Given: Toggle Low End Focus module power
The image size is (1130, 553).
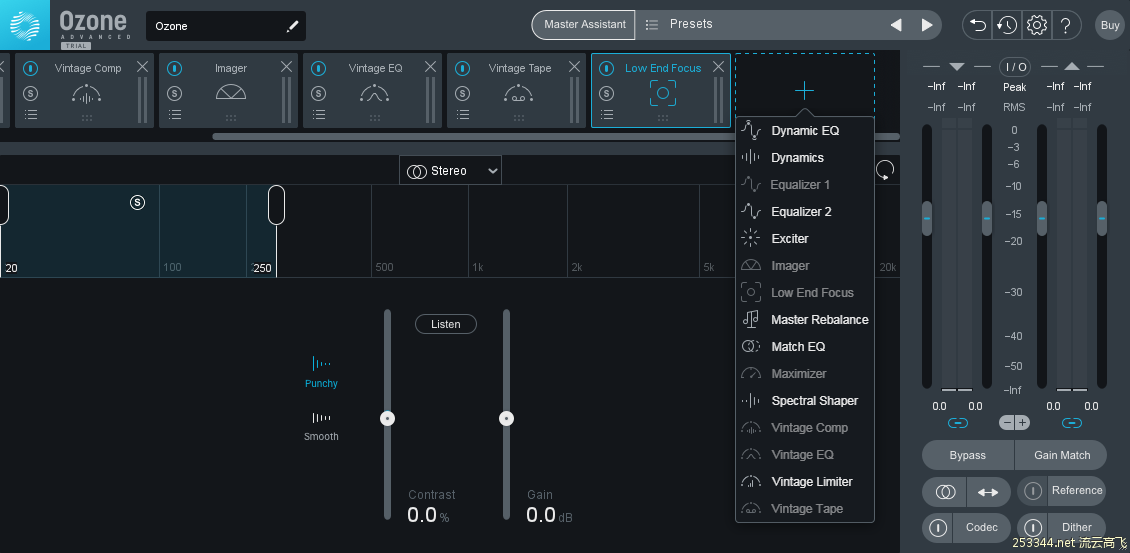Looking at the screenshot, I should (x=607, y=68).
